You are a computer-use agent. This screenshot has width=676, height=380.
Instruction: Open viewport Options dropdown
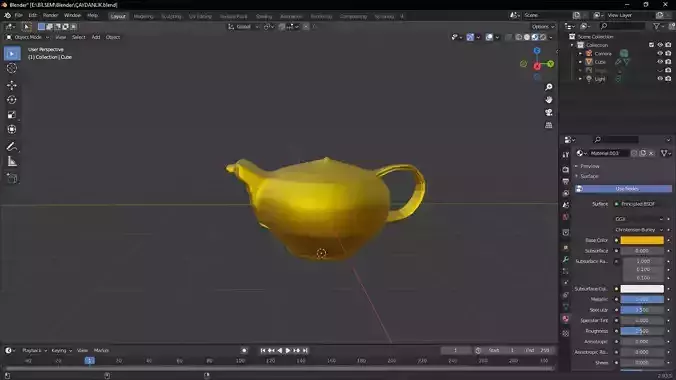pyautogui.click(x=542, y=27)
